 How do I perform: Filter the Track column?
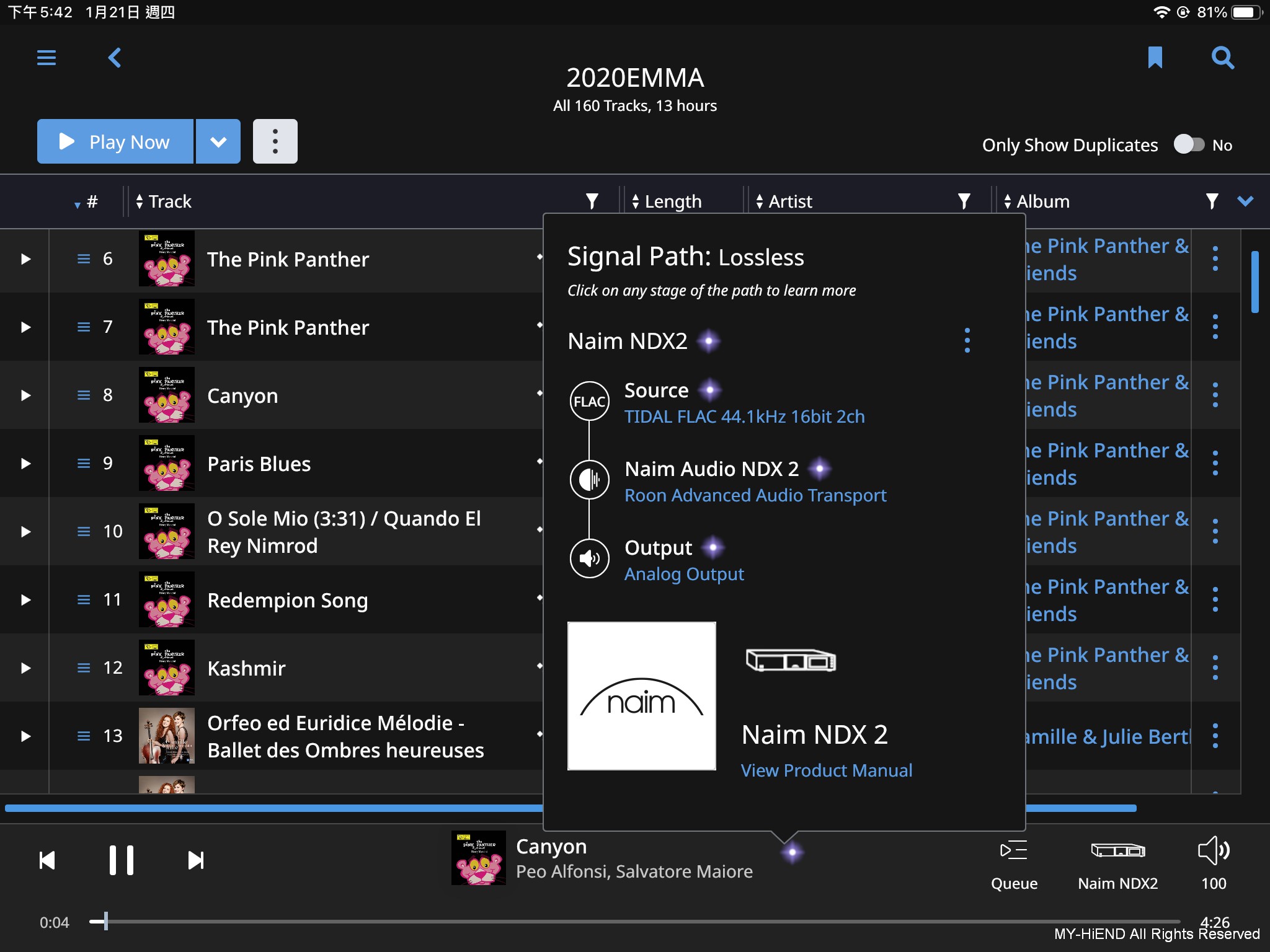tap(592, 201)
